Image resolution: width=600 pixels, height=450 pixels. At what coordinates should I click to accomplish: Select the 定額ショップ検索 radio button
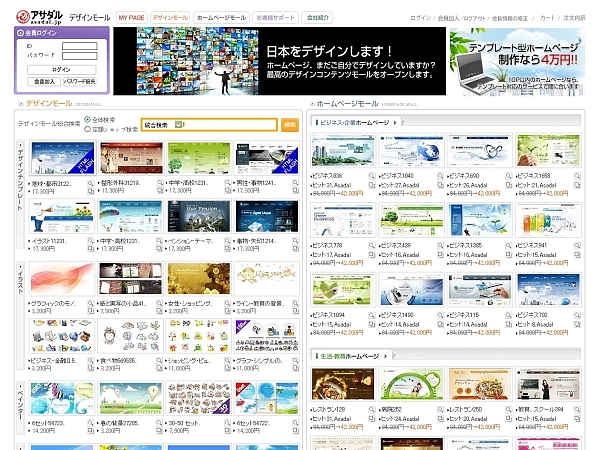pos(88,129)
